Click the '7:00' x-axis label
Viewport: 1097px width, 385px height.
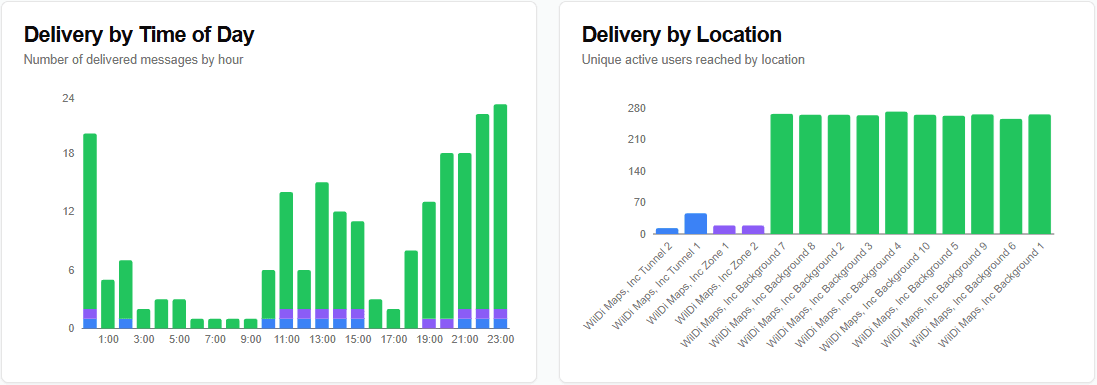(x=215, y=340)
